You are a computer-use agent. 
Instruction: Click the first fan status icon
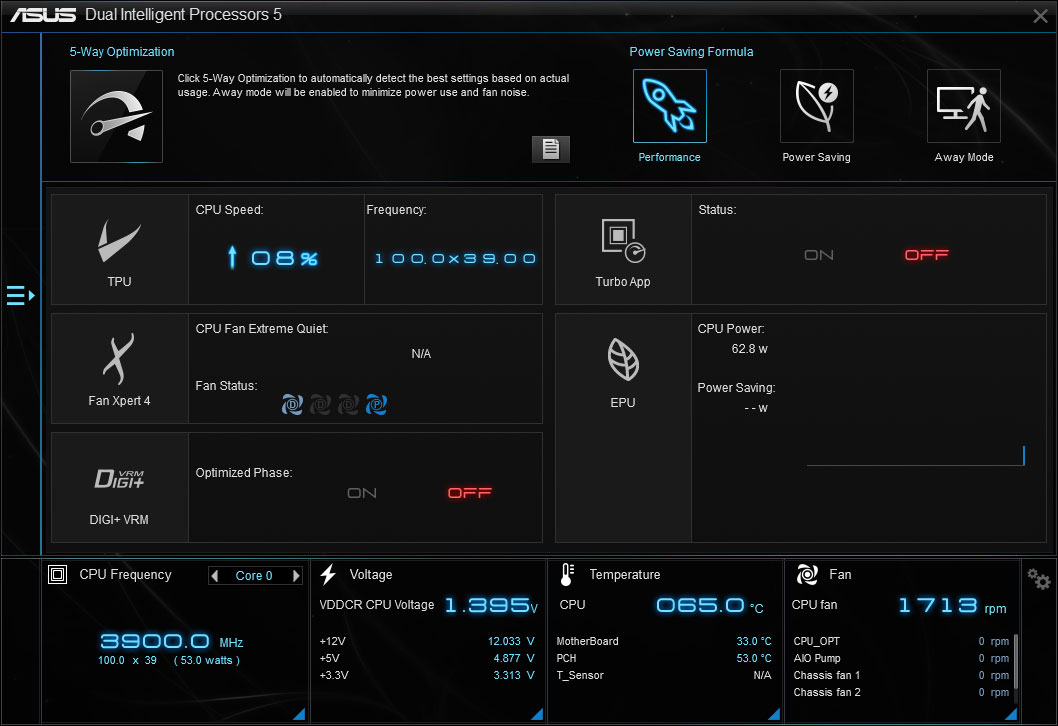click(292, 404)
